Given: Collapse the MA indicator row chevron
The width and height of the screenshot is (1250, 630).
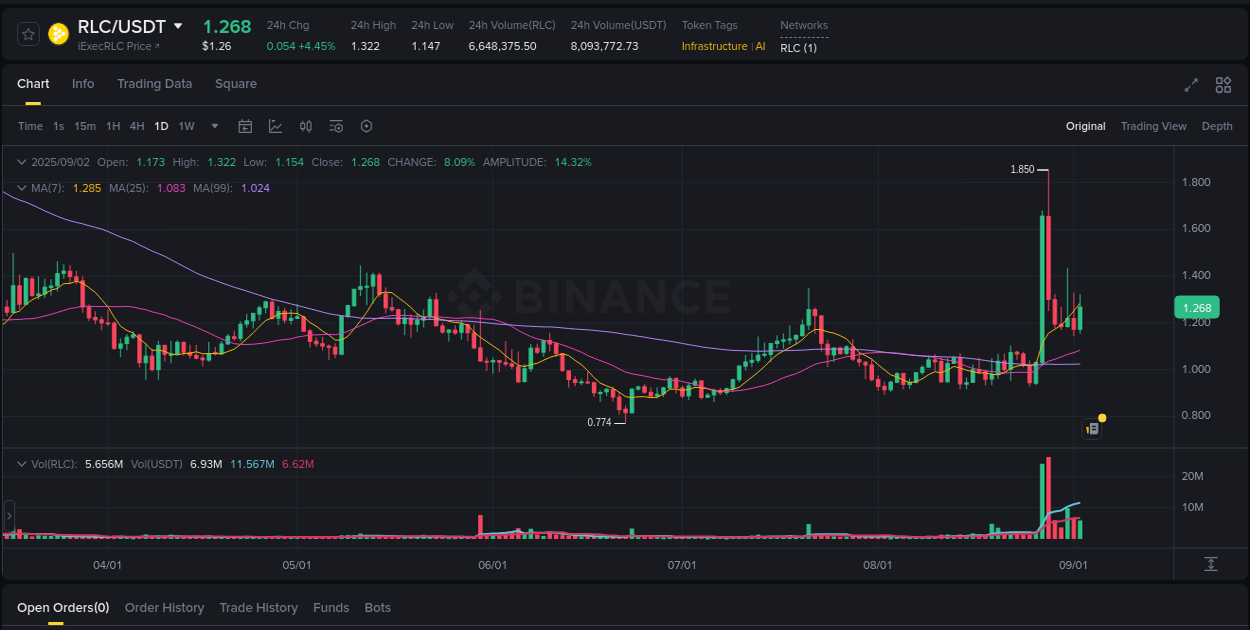Looking at the screenshot, I should pos(22,187).
